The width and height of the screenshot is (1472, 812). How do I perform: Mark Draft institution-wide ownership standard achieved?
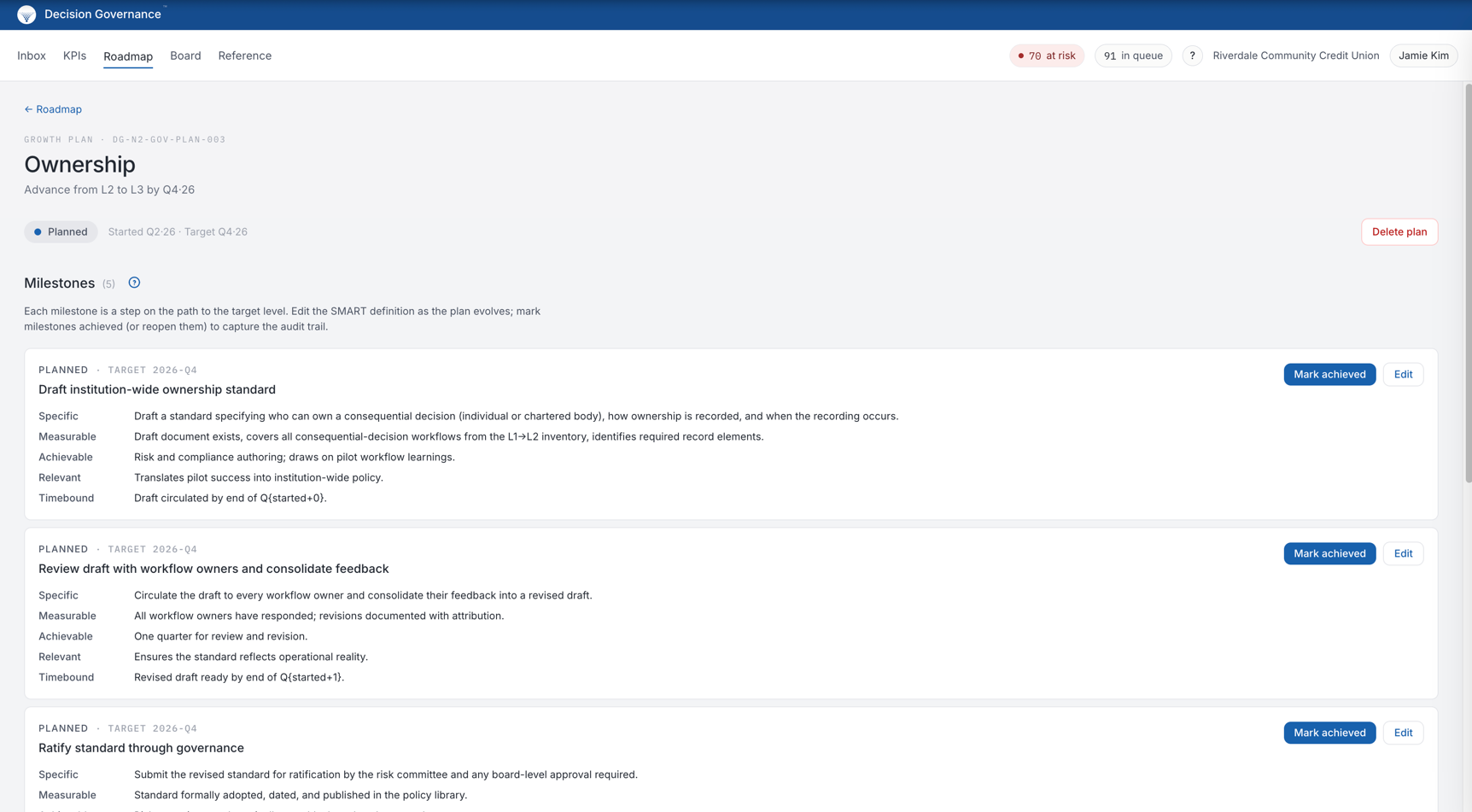(x=1329, y=374)
